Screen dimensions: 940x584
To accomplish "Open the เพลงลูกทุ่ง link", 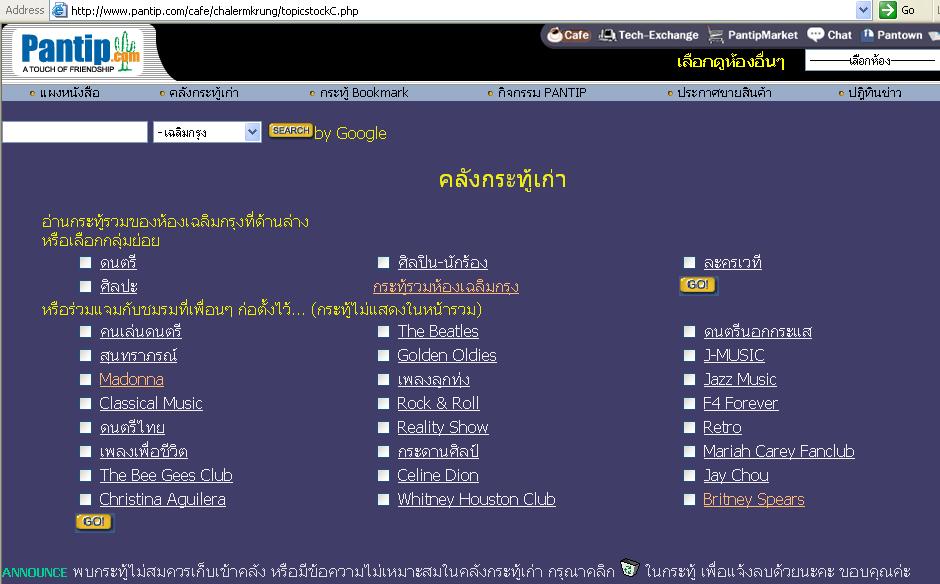I will [433, 380].
